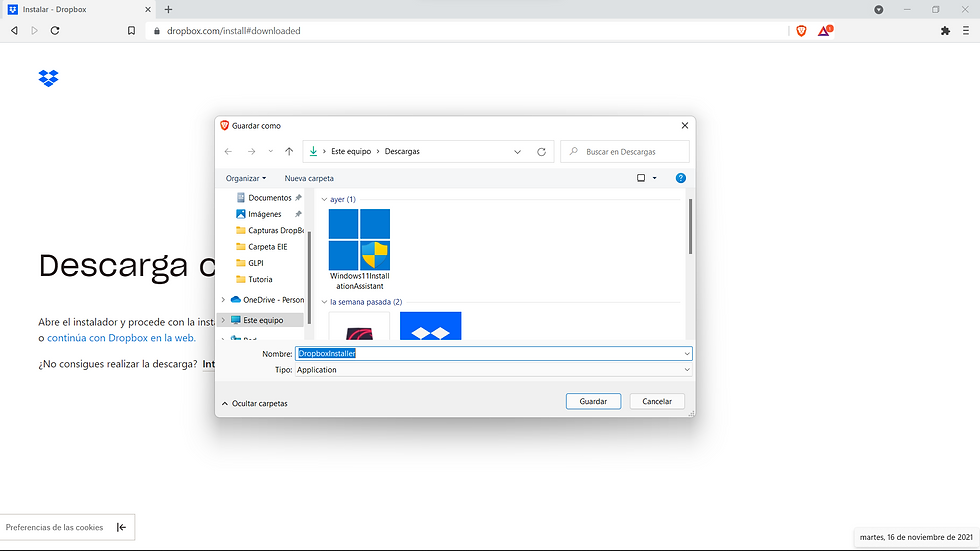Click the Dropbox logo on the page
980x551 pixels.
tap(48, 78)
